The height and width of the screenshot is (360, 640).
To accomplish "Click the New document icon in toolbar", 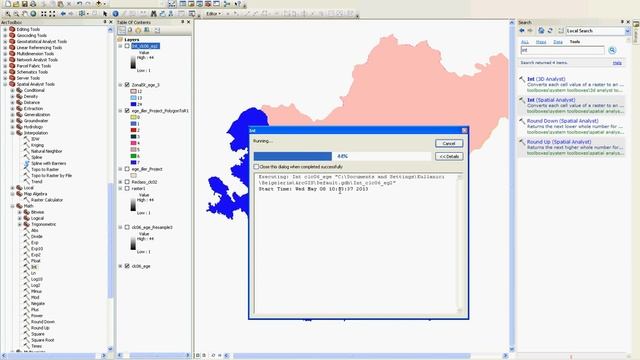I will coord(8,4).
